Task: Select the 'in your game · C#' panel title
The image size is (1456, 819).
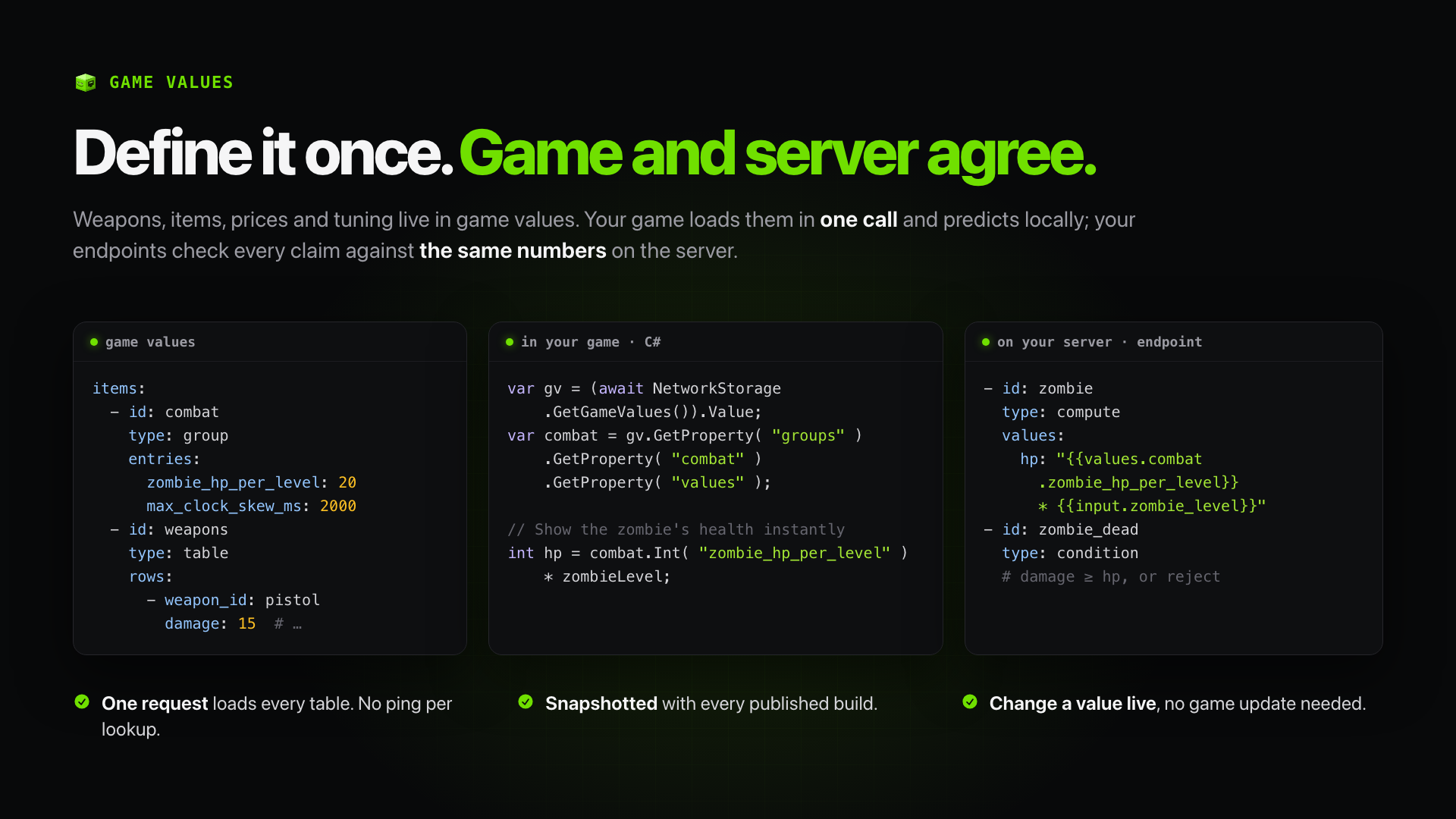Action: pyautogui.click(x=591, y=342)
